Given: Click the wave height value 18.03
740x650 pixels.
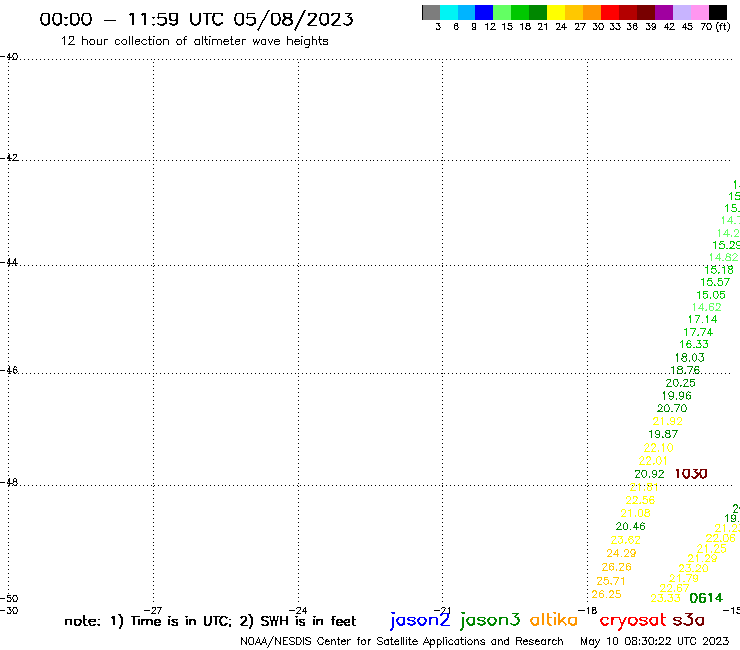Looking at the screenshot, I should tap(690, 358).
